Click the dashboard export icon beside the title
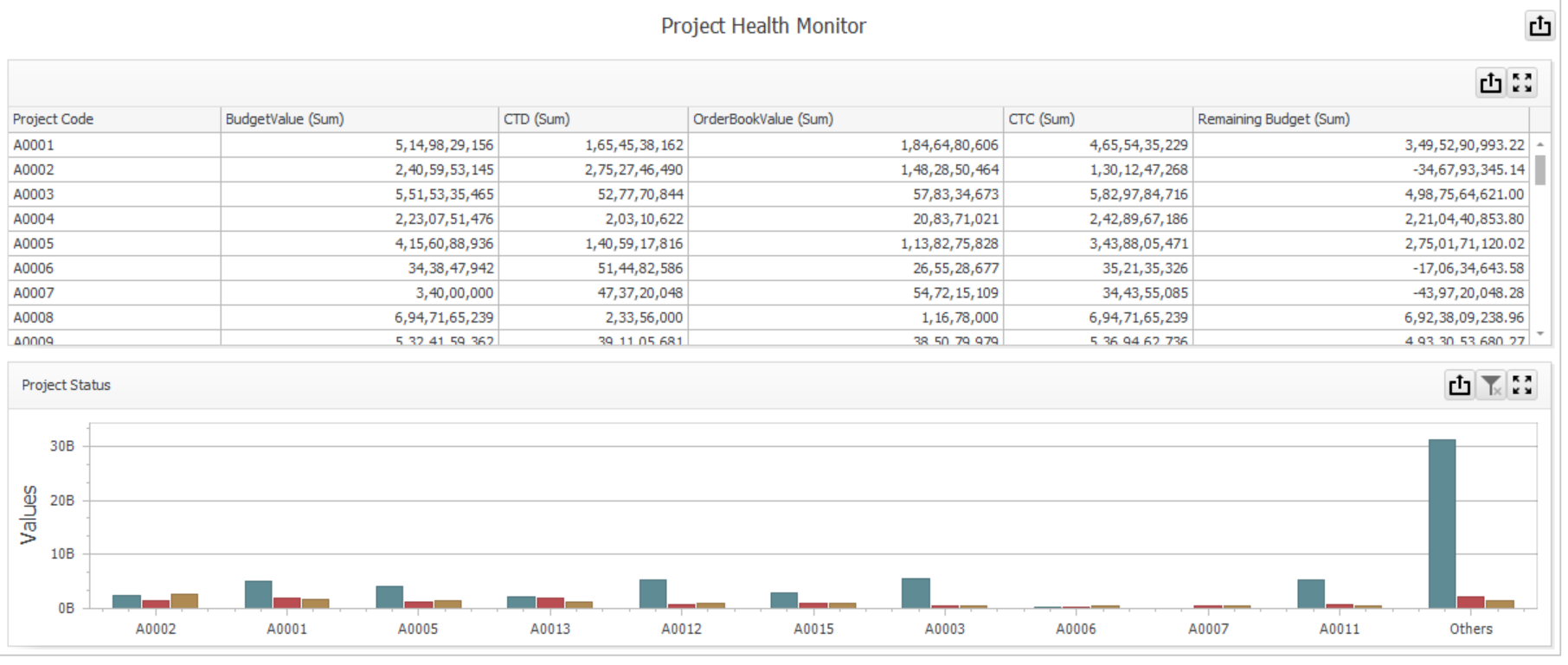The height and width of the screenshot is (665, 1568). tap(1539, 26)
